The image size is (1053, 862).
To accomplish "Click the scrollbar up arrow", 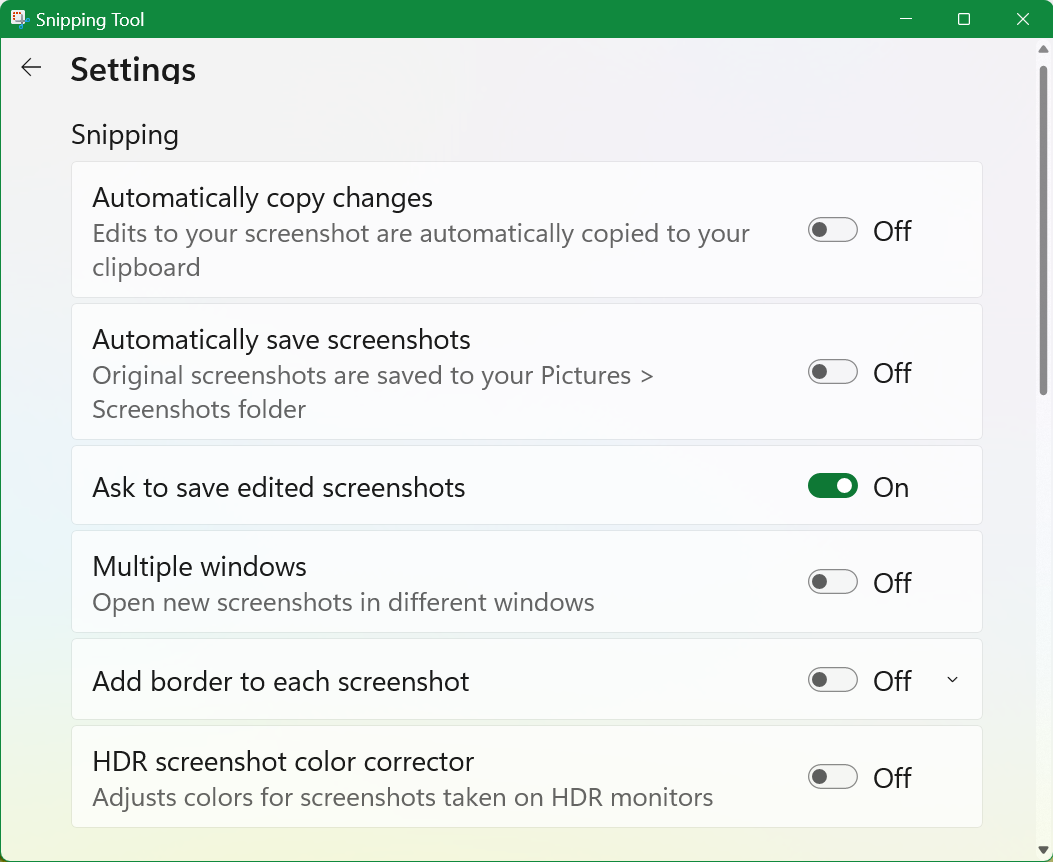I will coord(1044,48).
